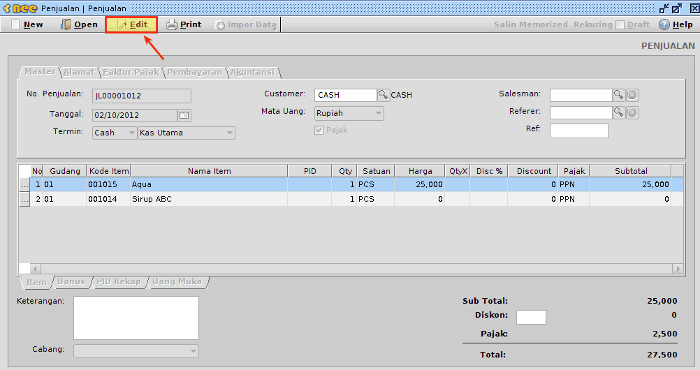Click the ellipsis button on Sirup ABC row
The image size is (700, 370).
(25, 200)
